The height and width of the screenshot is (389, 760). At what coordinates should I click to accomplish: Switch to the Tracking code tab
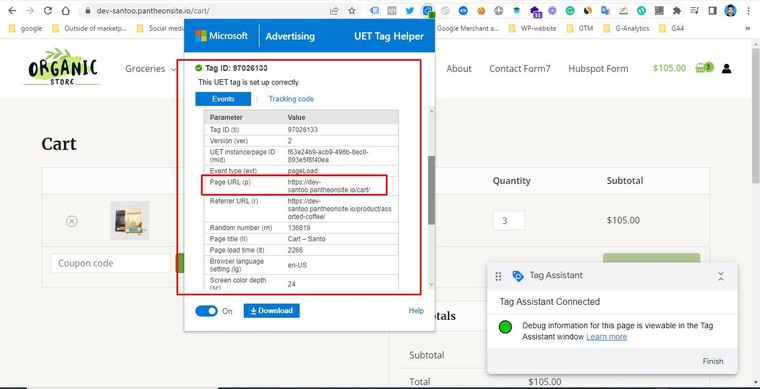[291, 99]
